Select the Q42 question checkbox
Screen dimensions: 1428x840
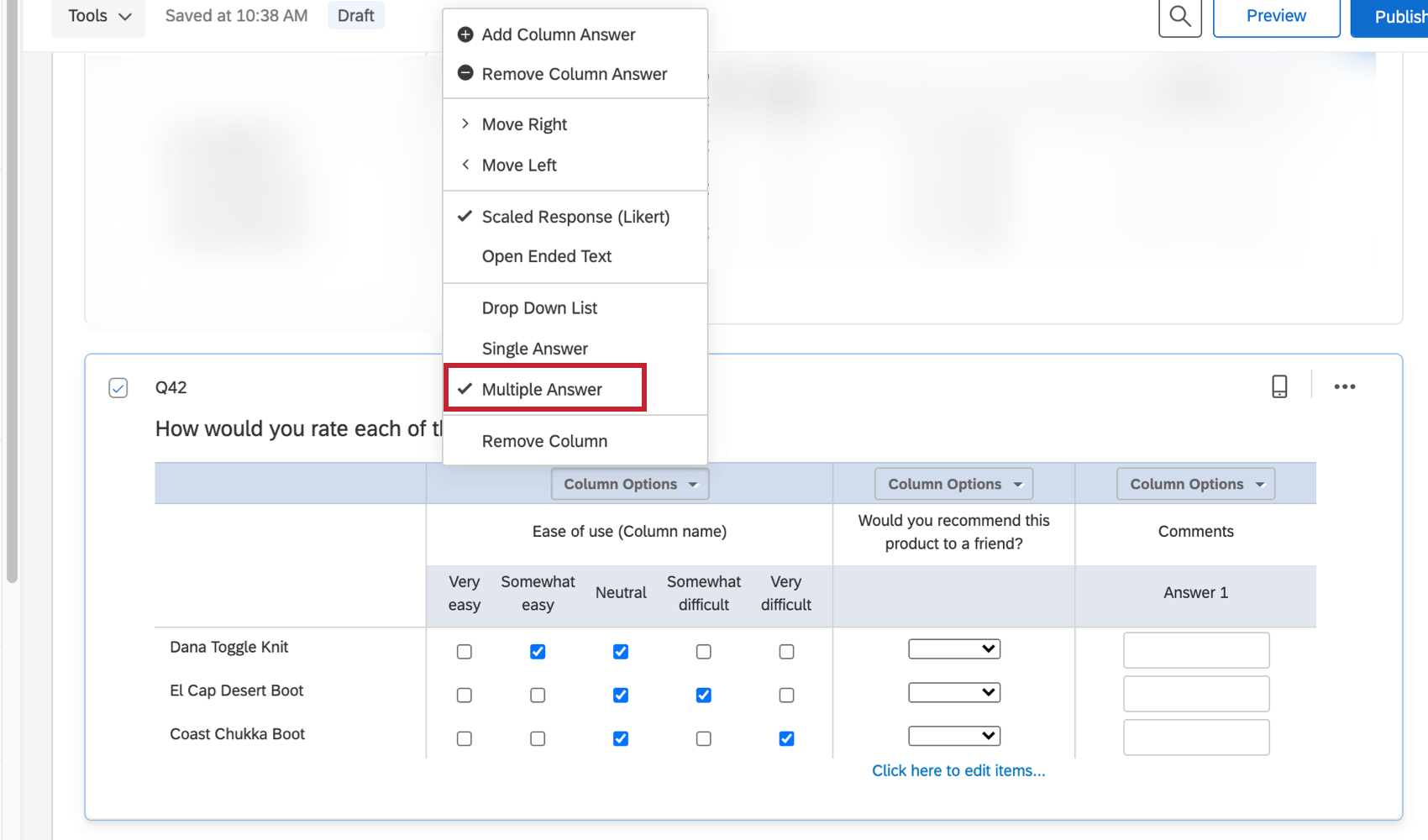(x=118, y=387)
